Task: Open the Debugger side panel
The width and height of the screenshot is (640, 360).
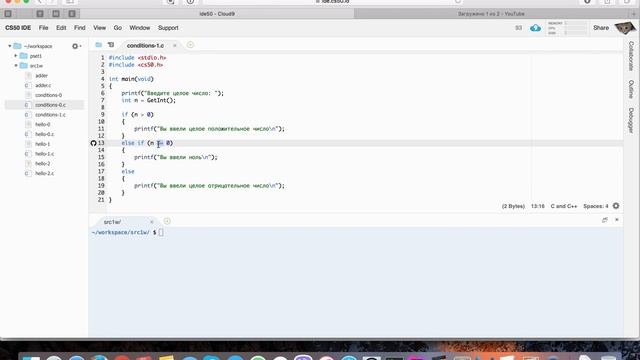Action: pos(631,120)
